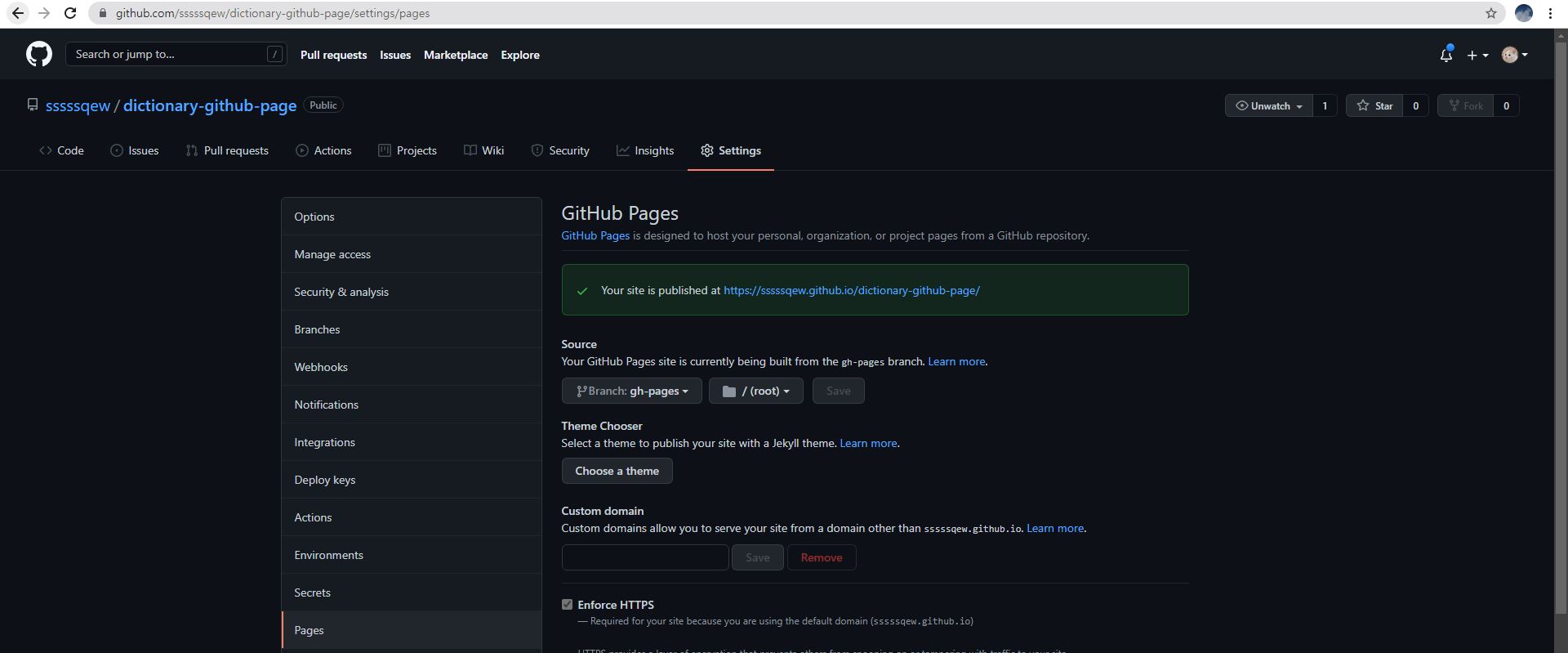1568x653 pixels.
Task: Click the slash shortcut icon in search
Action: (x=275, y=54)
